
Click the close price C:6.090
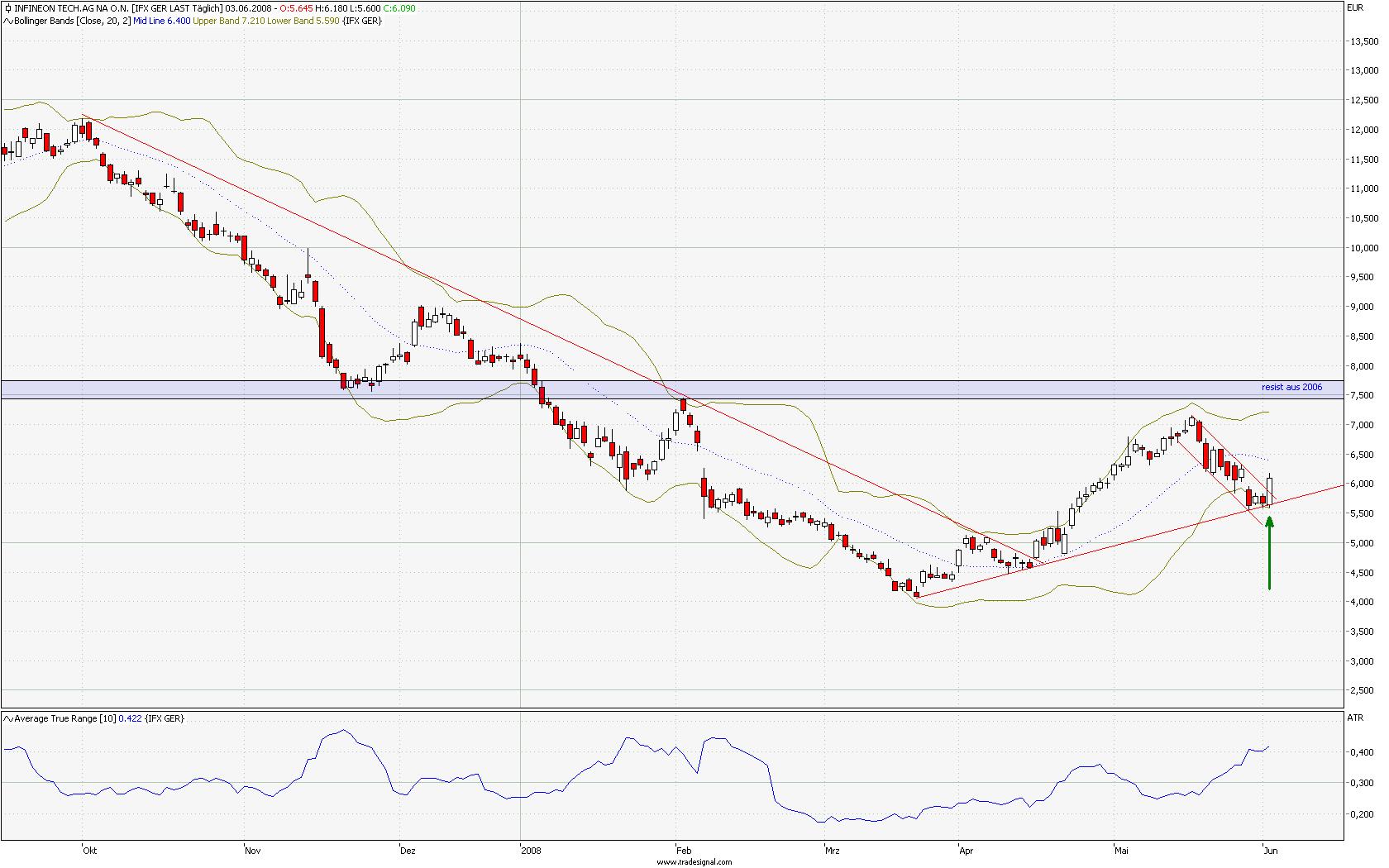(399, 7)
